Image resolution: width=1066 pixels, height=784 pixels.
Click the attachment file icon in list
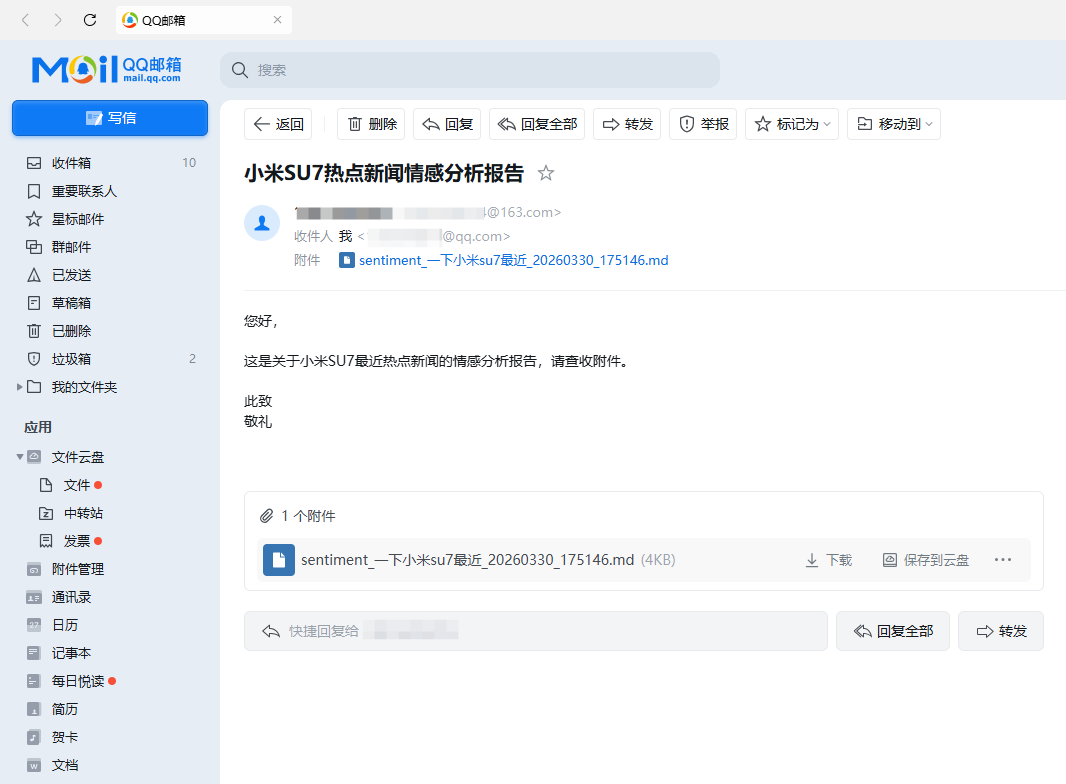(x=279, y=560)
